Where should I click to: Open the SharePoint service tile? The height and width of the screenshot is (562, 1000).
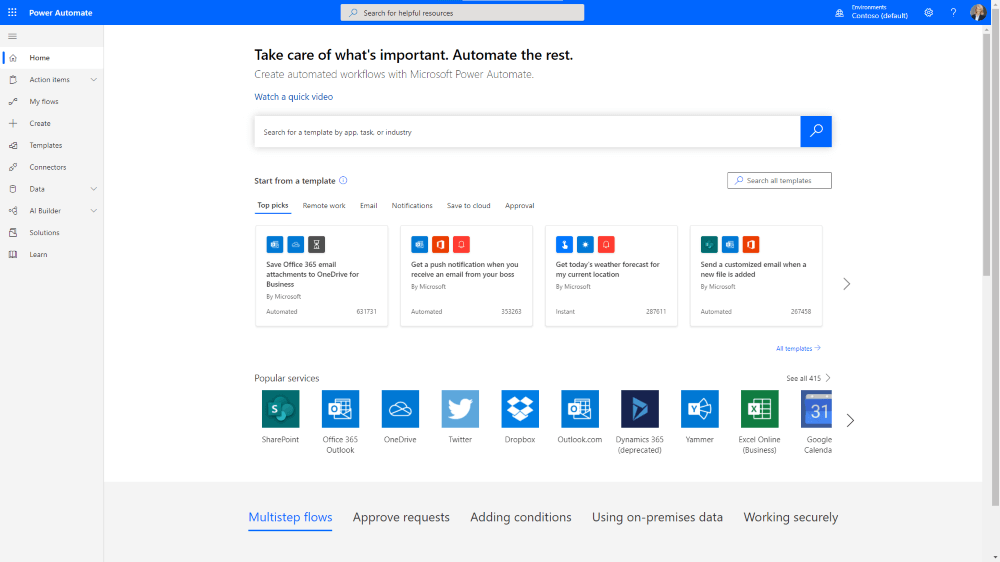(280, 409)
